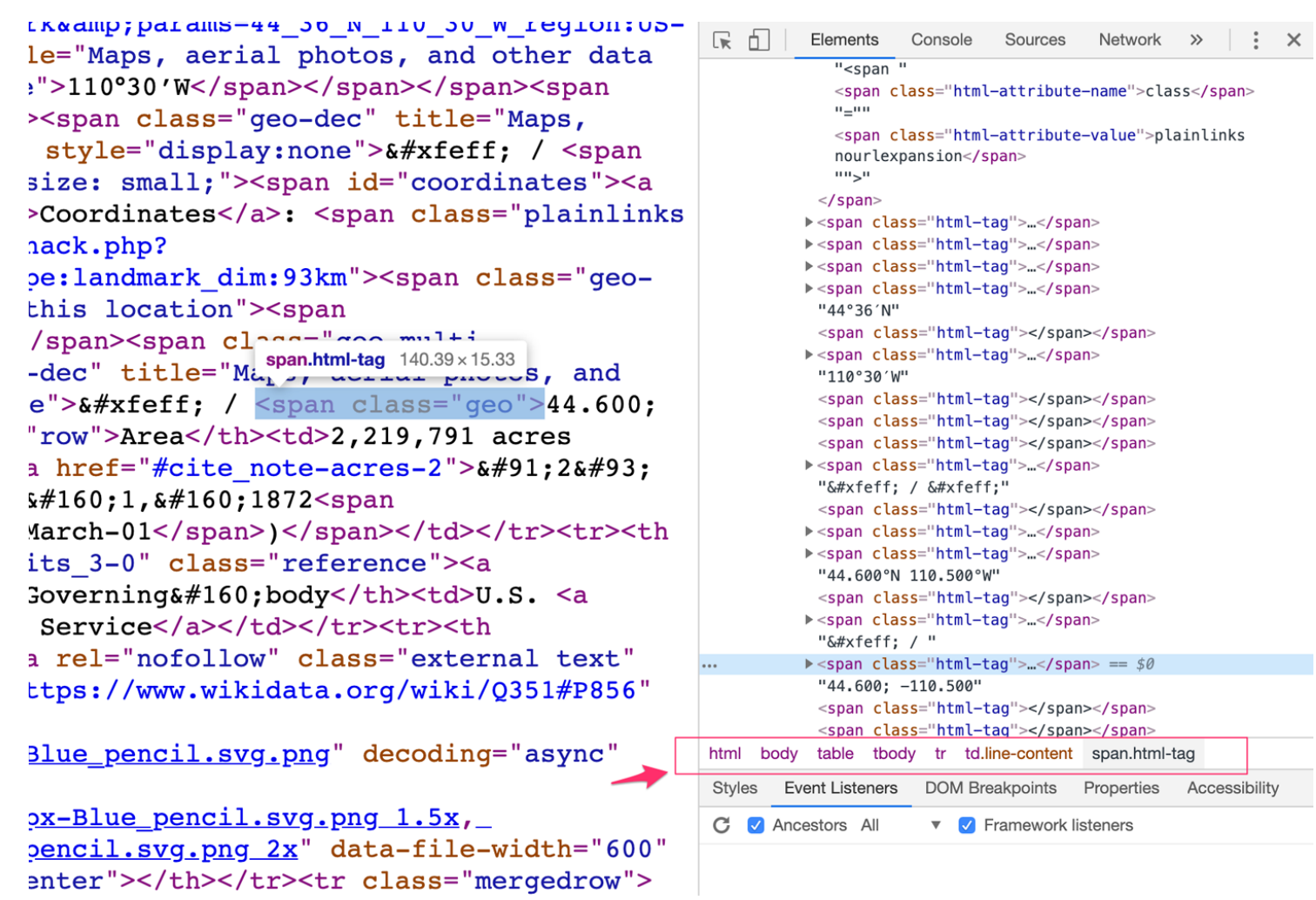Click the highlighted <span class="geo"> tag in source
The width and height of the screenshot is (1316, 900).
tap(399, 405)
